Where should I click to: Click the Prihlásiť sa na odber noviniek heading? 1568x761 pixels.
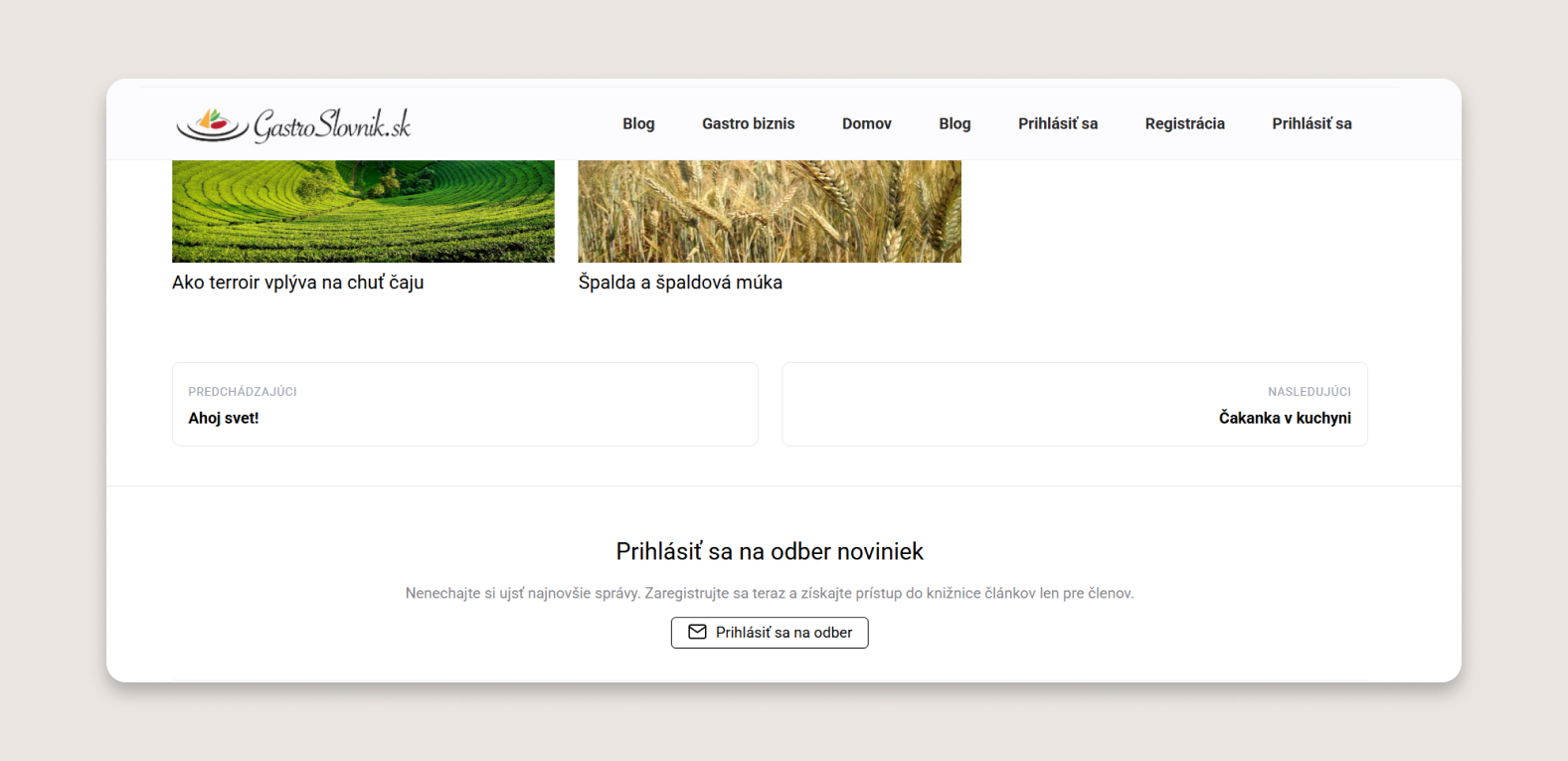(770, 551)
